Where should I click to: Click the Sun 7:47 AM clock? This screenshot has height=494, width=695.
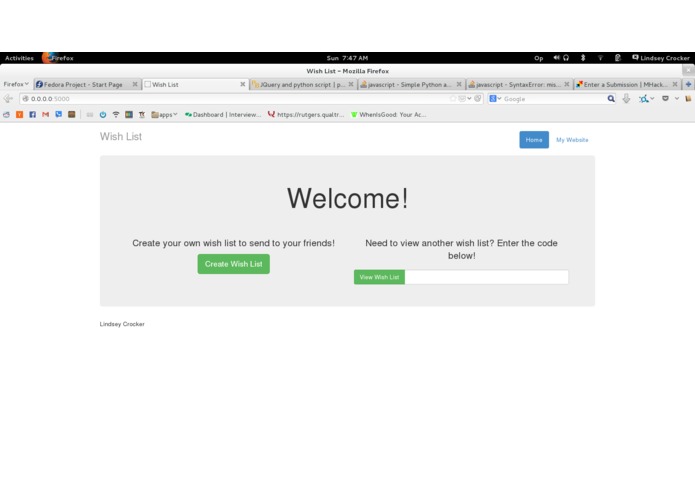click(x=348, y=58)
